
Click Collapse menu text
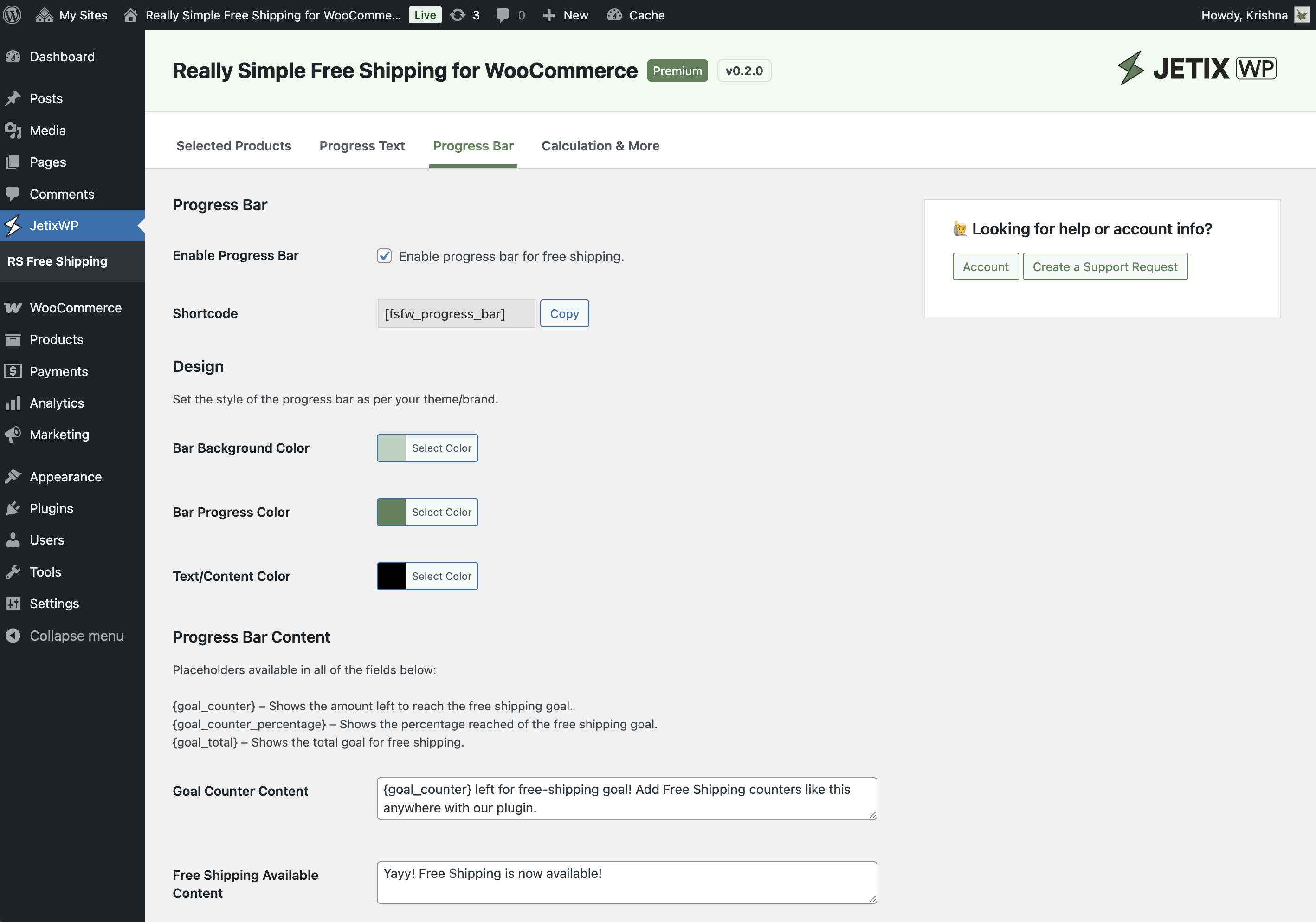pyautogui.click(x=76, y=635)
